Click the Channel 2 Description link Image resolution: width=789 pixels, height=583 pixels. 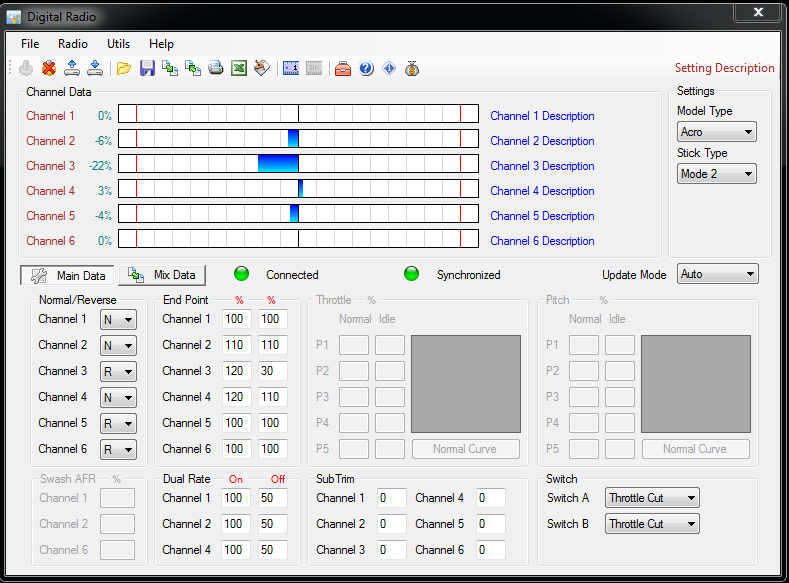pyautogui.click(x=542, y=141)
